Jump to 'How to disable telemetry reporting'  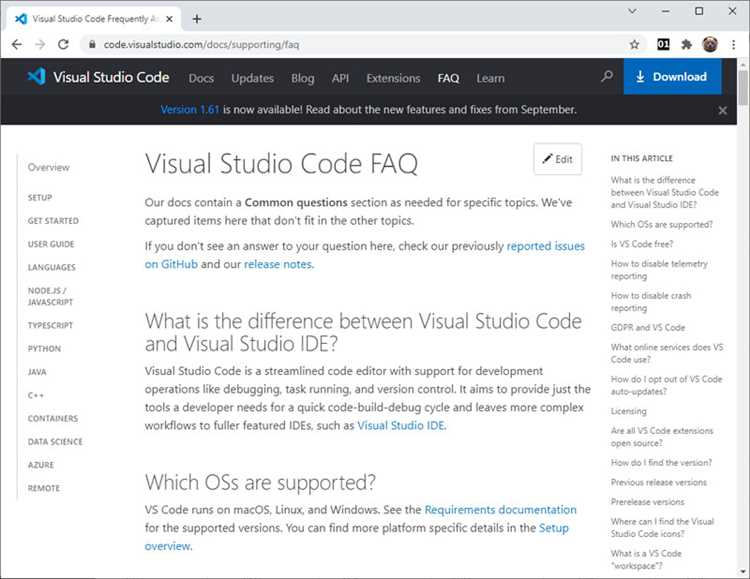coord(659,270)
